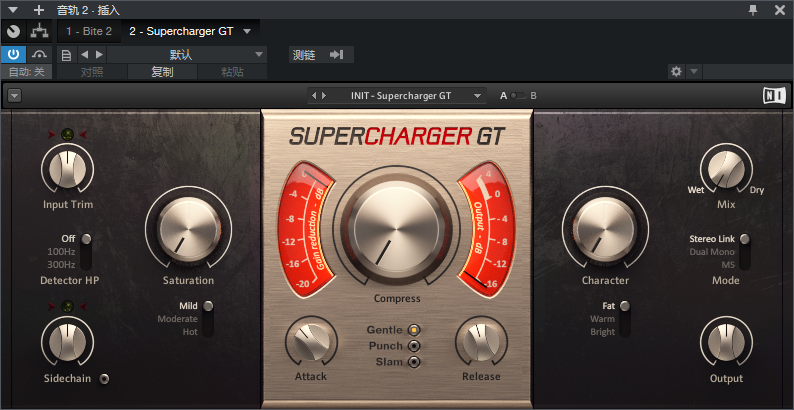Select previous NI preset arrow

[314, 96]
